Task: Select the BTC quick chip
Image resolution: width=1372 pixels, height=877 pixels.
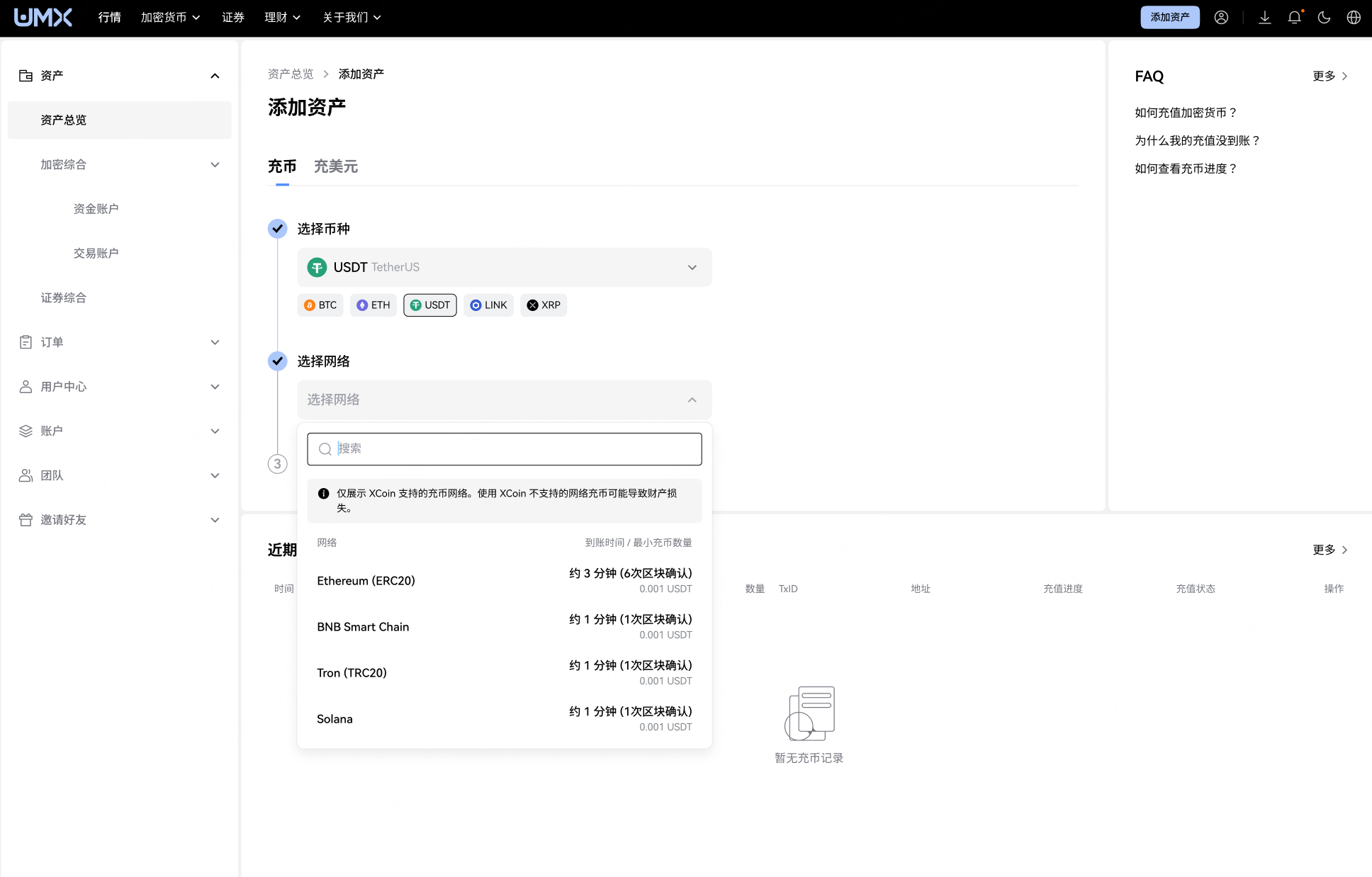Action: pos(320,305)
